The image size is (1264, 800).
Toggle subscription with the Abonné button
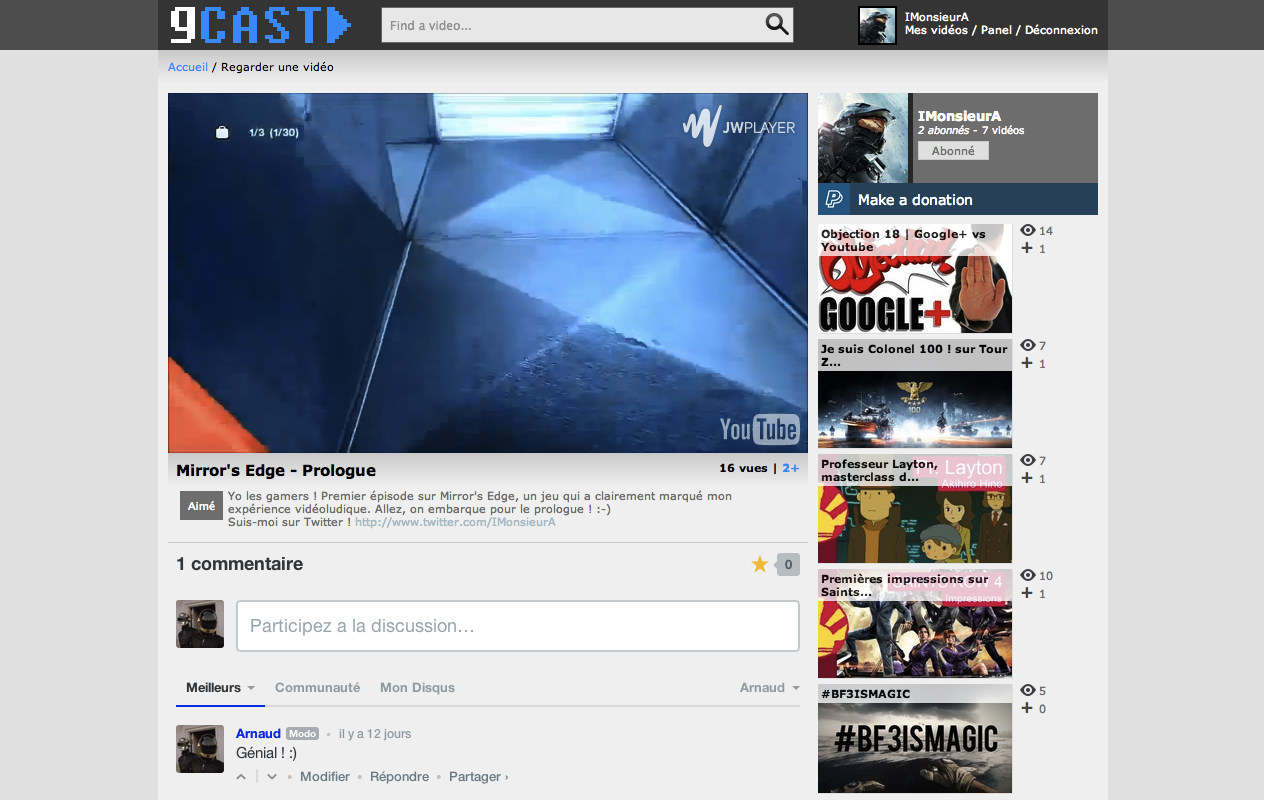coord(952,150)
